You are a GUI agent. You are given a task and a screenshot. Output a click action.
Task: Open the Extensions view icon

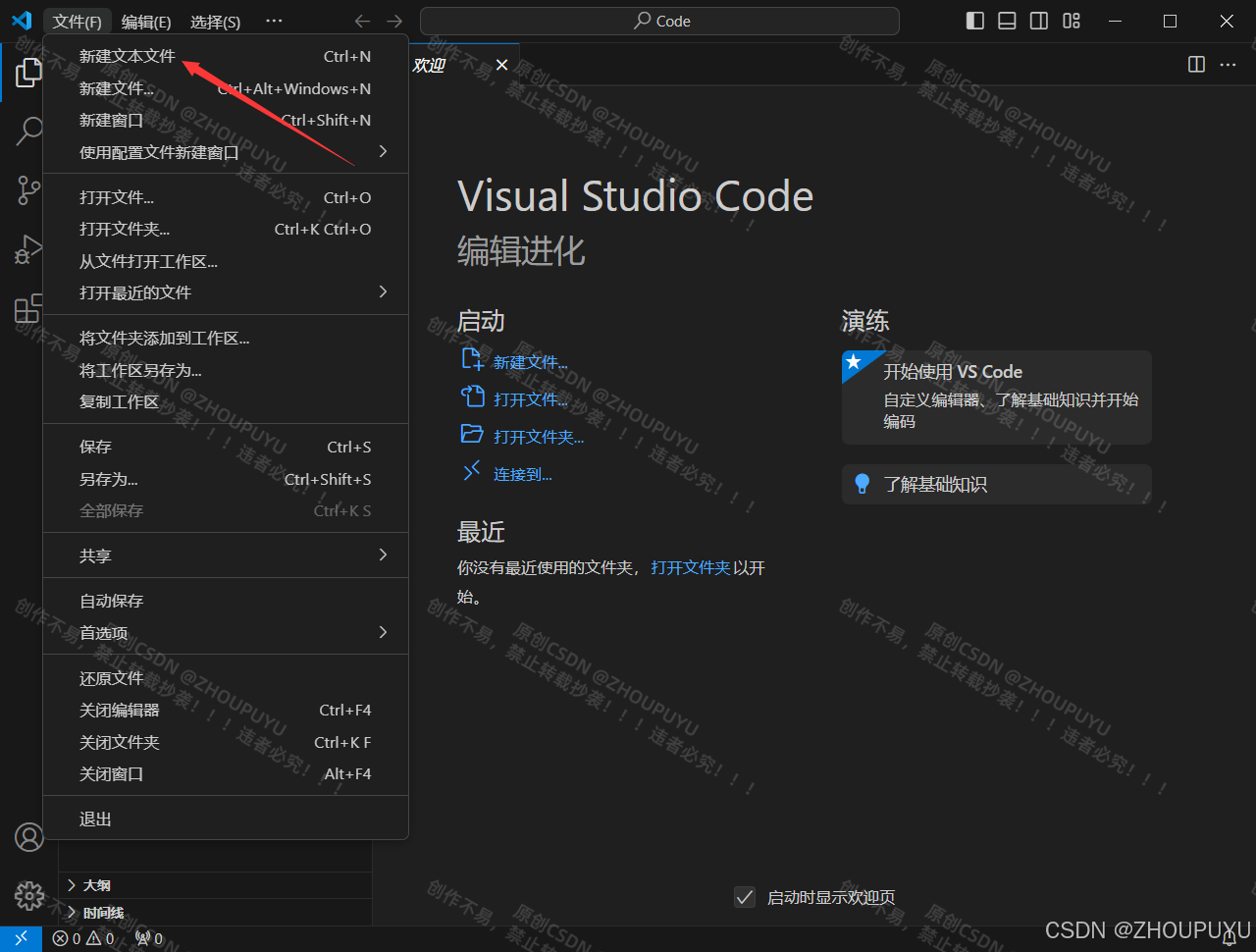(28, 308)
